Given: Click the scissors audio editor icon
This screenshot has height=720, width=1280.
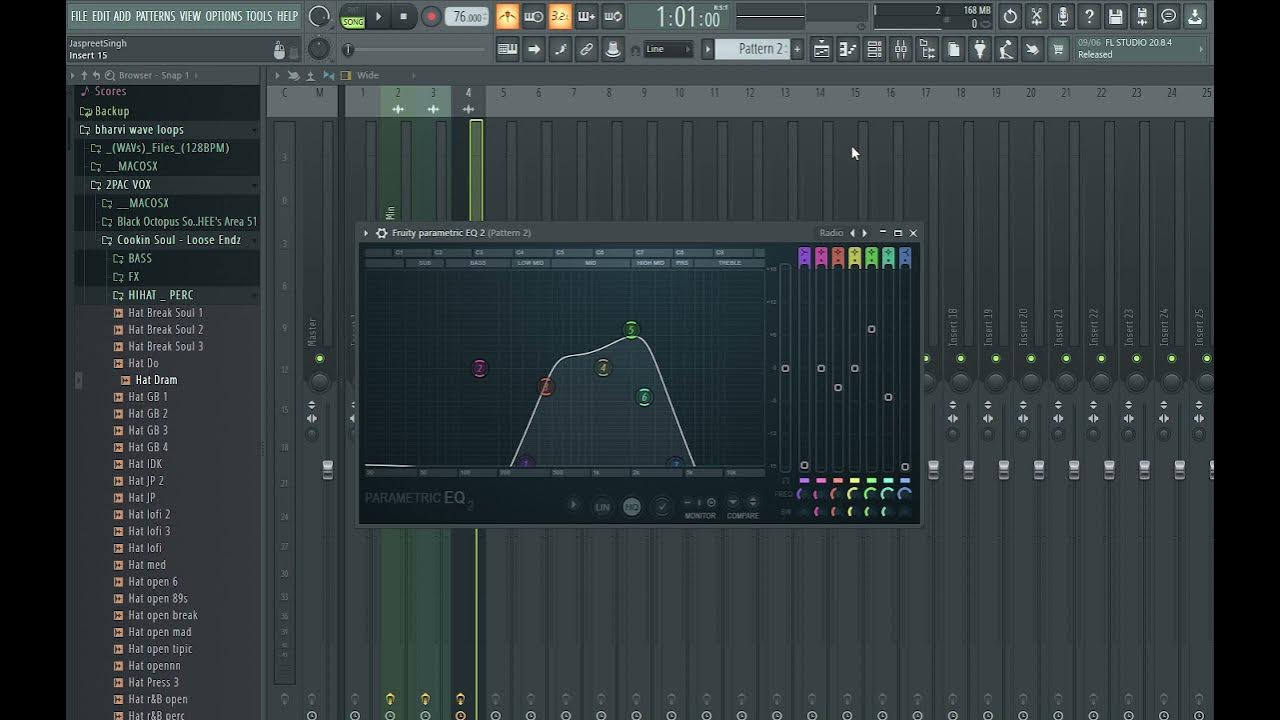Looking at the screenshot, I should (x=1037, y=16).
